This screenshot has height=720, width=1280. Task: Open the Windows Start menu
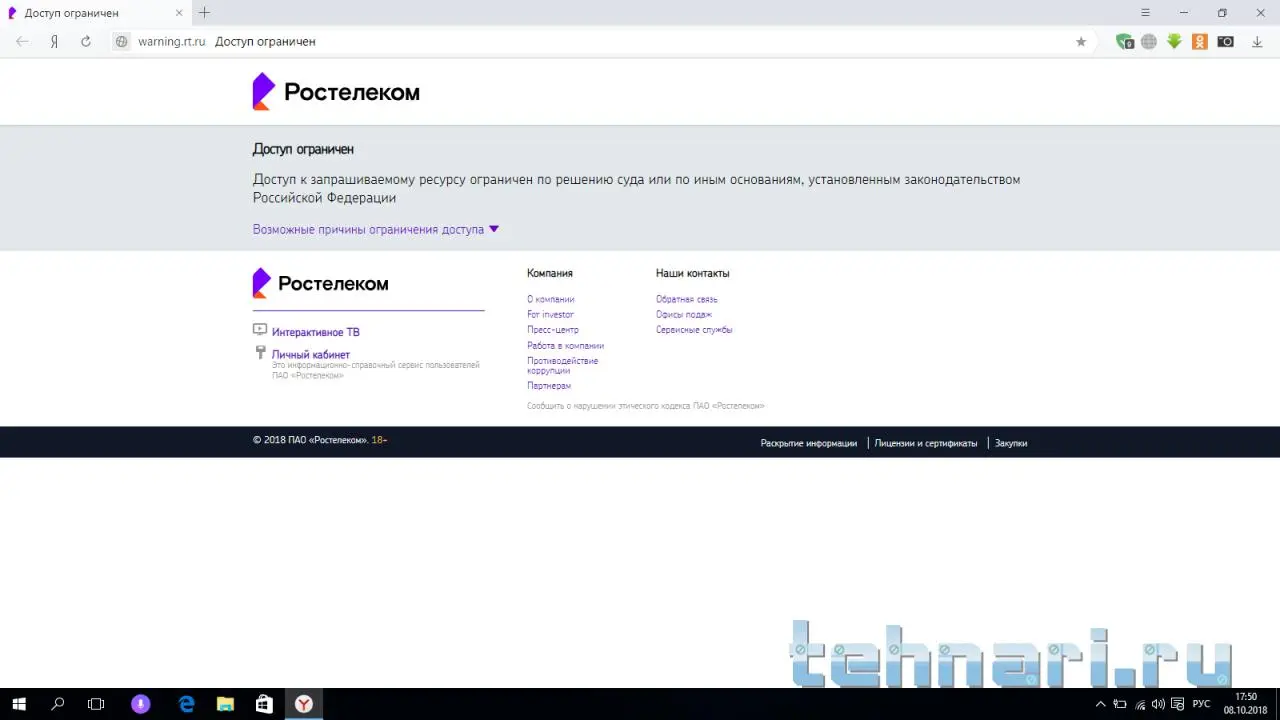(x=19, y=704)
